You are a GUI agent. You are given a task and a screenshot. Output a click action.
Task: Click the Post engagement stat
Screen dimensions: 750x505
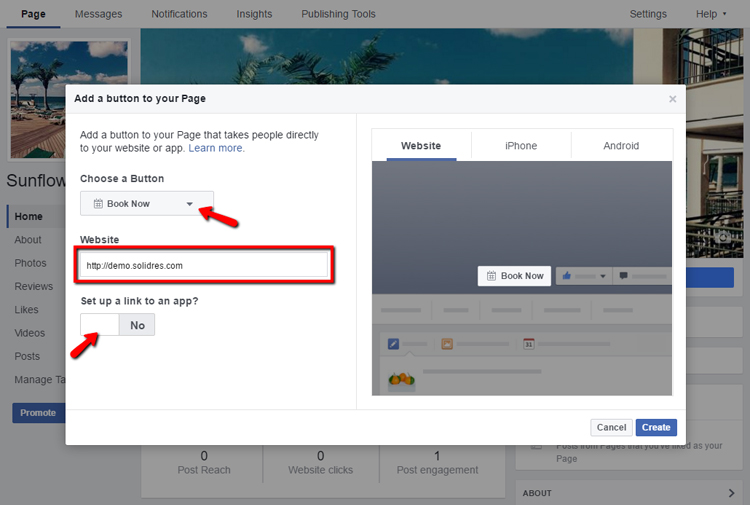(x=437, y=463)
